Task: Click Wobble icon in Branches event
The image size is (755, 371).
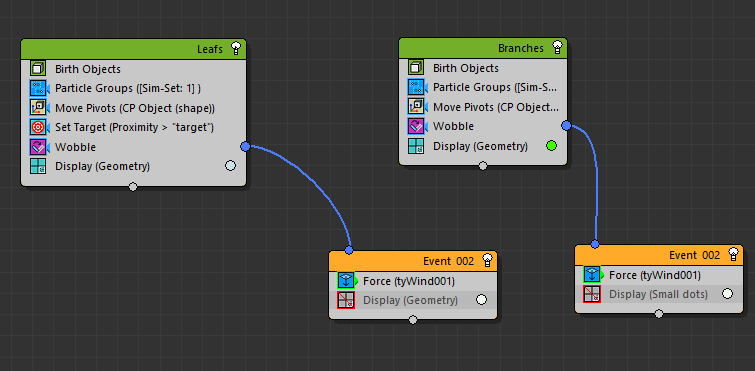Action: click(416, 126)
